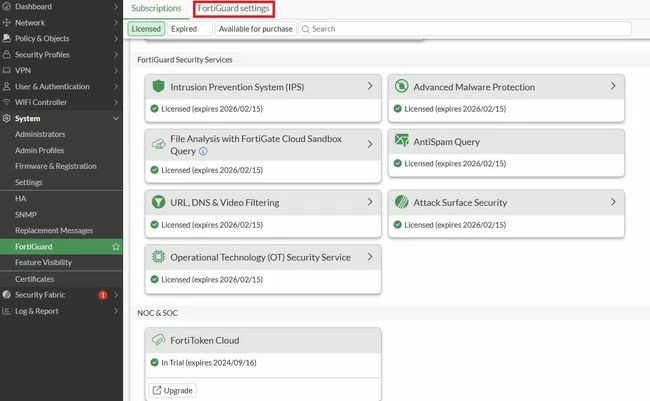Click the Security Profiles lock icon
The height and width of the screenshot is (401, 650).
[6, 54]
